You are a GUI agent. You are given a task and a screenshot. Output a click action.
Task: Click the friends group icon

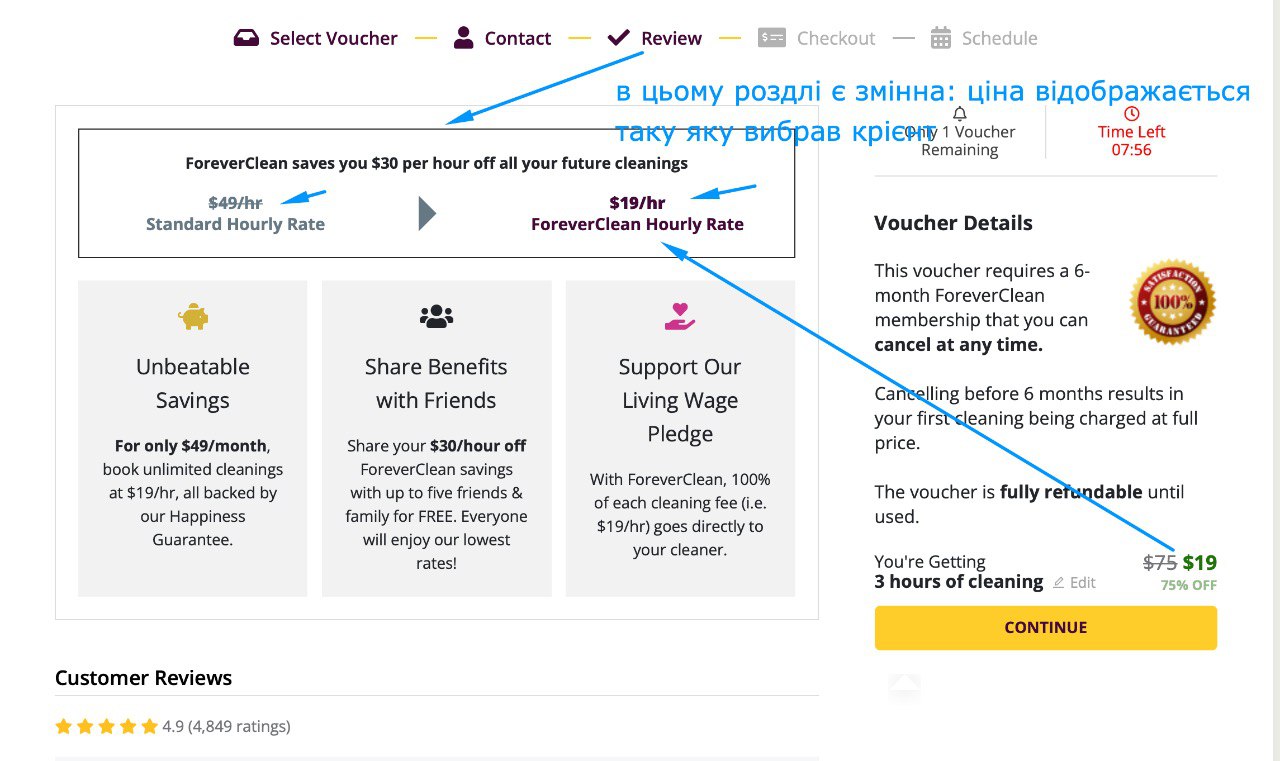coord(436,317)
